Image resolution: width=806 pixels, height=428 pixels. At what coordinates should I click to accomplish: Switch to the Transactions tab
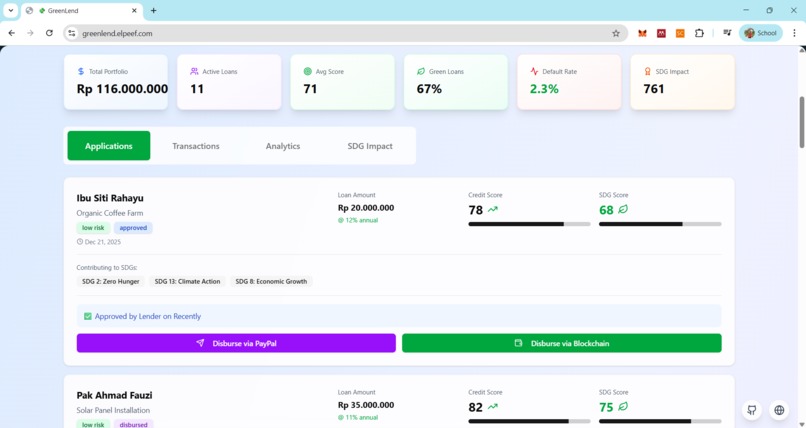196,146
